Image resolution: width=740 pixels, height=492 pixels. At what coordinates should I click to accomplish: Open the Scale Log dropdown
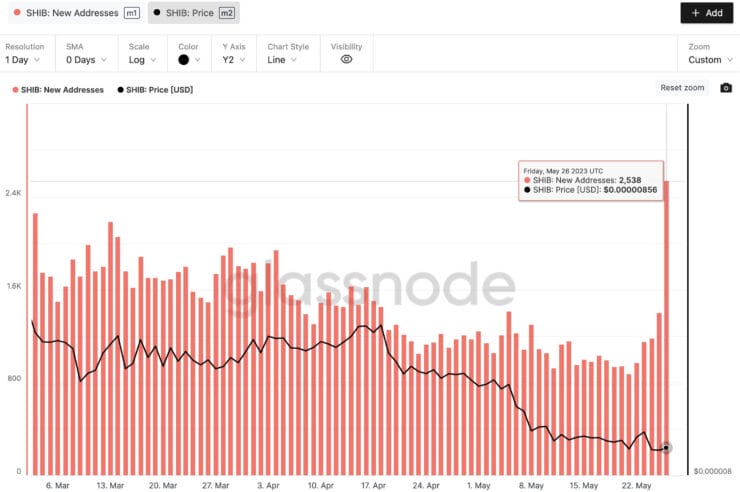[142, 60]
